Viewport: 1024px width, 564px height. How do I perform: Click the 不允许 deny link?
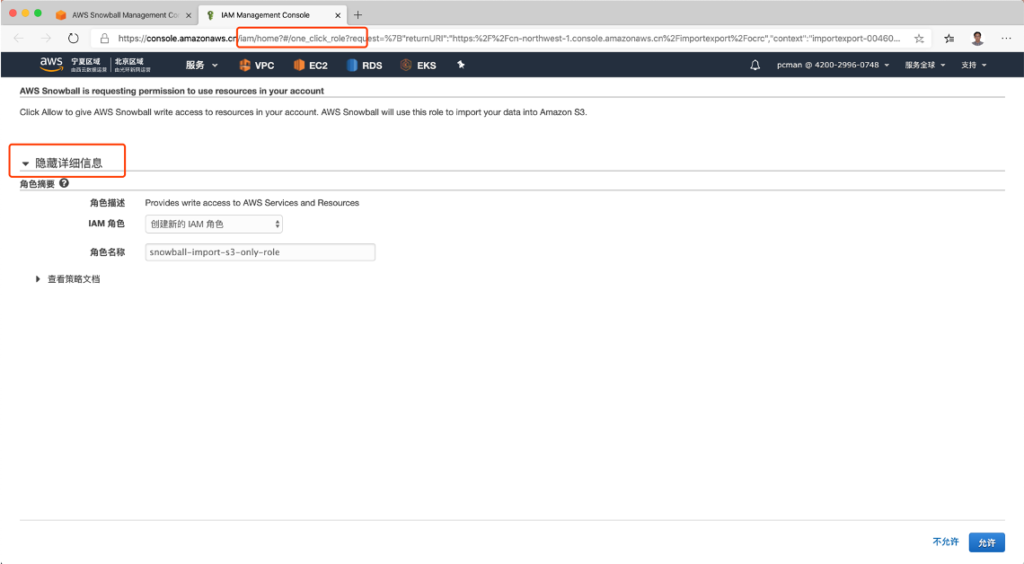pyautogui.click(x=945, y=542)
